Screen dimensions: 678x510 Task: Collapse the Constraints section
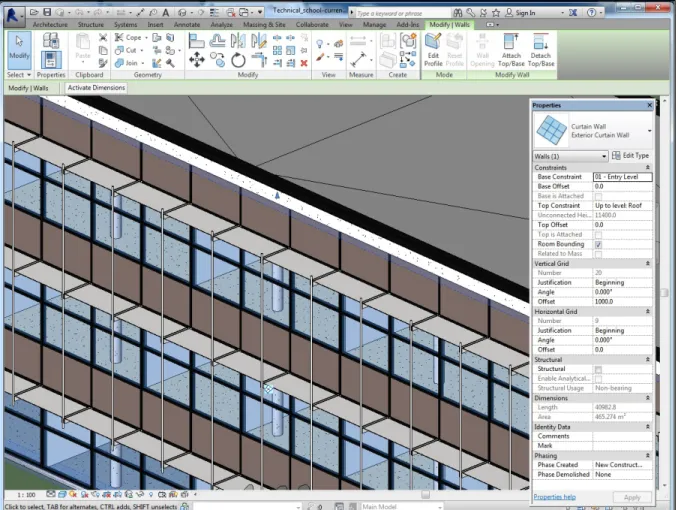647,167
